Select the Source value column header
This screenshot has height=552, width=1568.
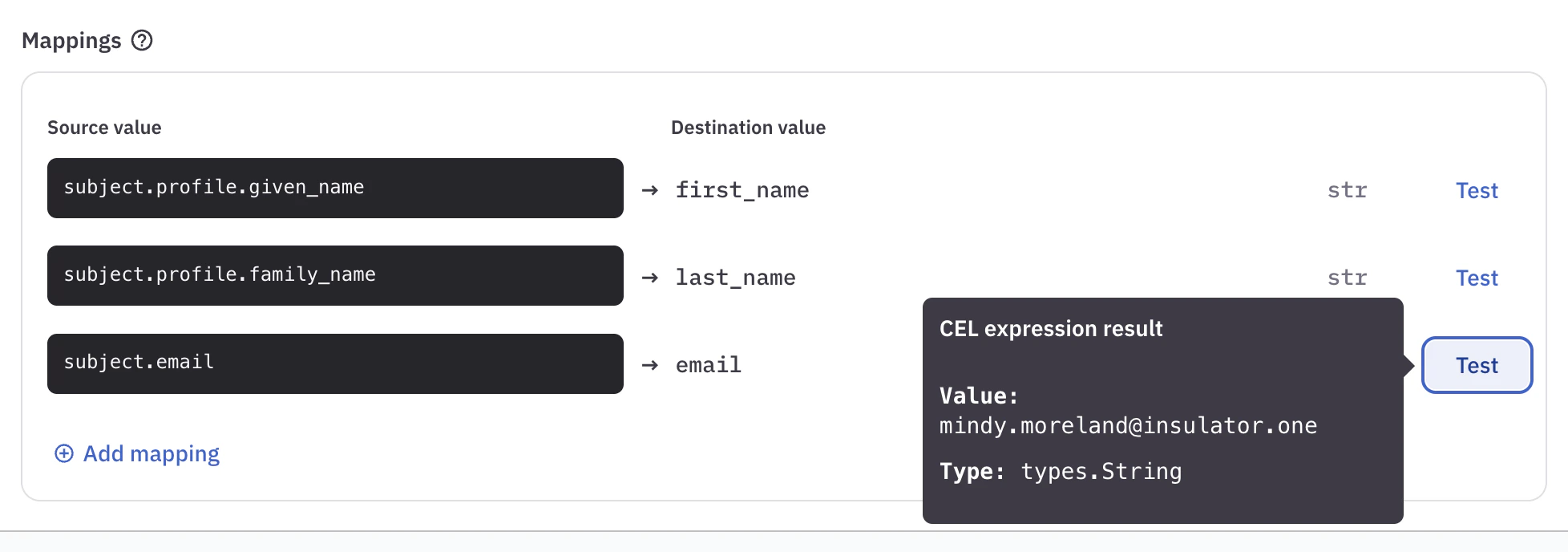(104, 127)
